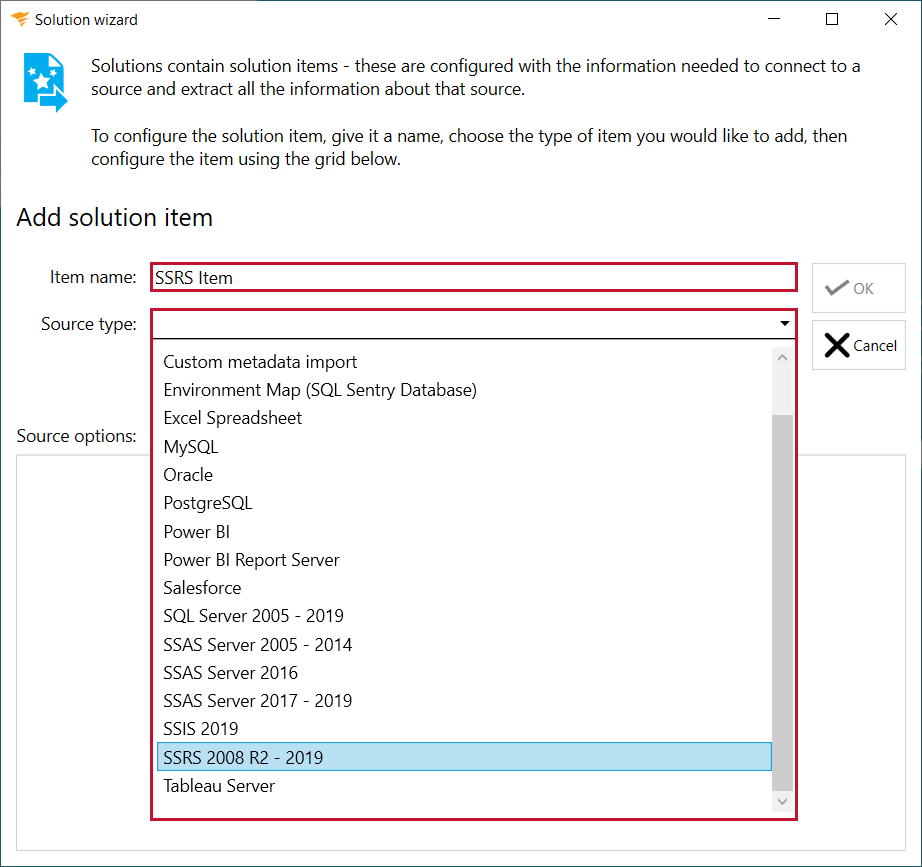Pick Excel Spreadsheet source type
Viewport: 922px width, 867px height.
[x=464, y=418]
